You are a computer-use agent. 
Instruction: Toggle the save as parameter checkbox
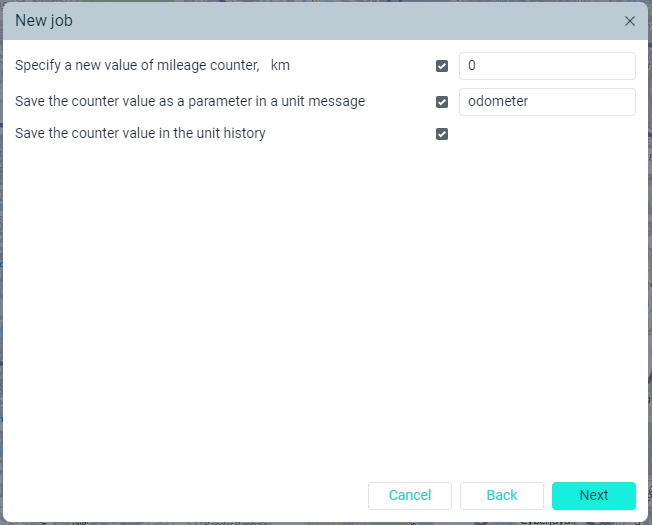click(442, 102)
